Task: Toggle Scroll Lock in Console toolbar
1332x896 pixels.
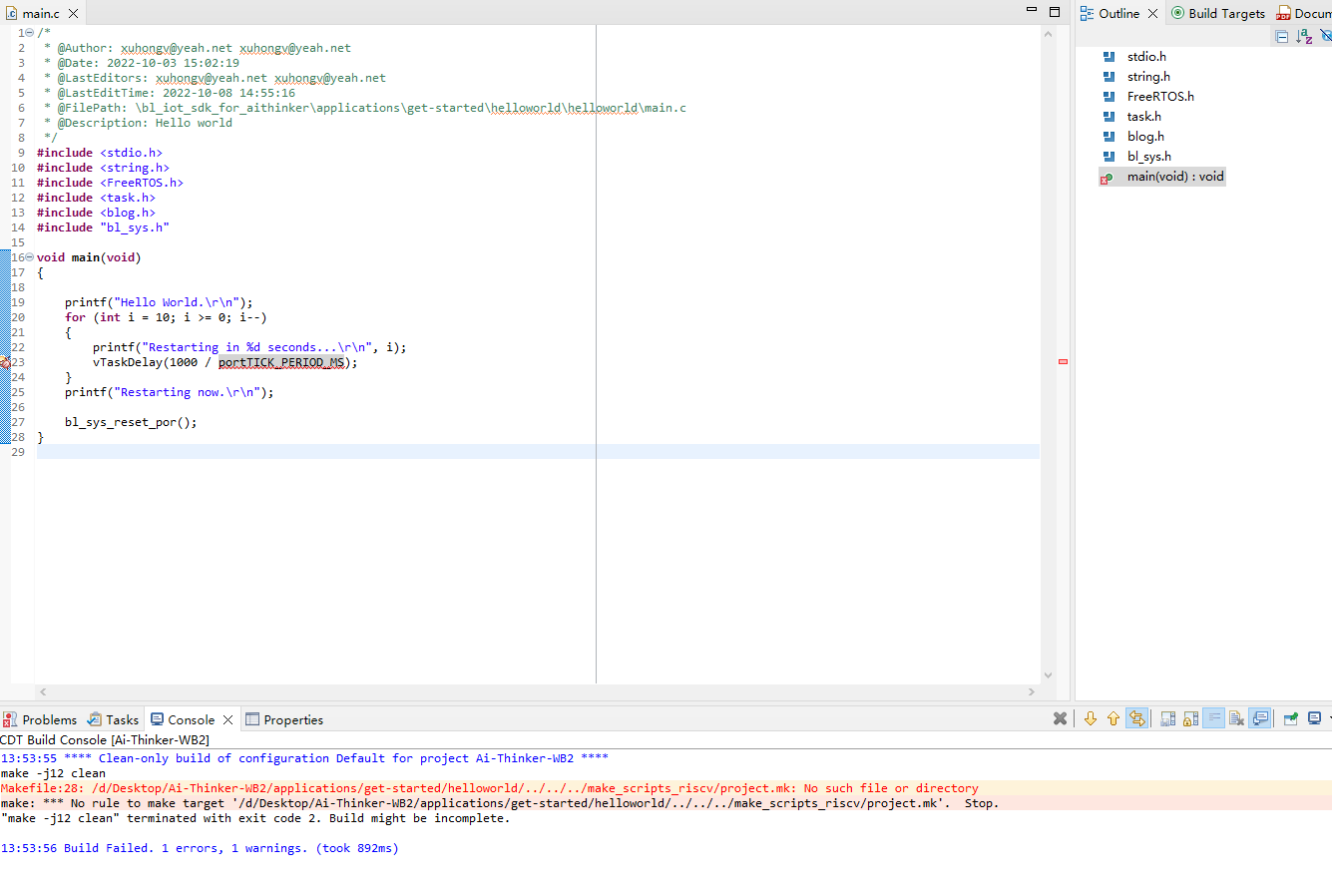Action: tap(1190, 718)
